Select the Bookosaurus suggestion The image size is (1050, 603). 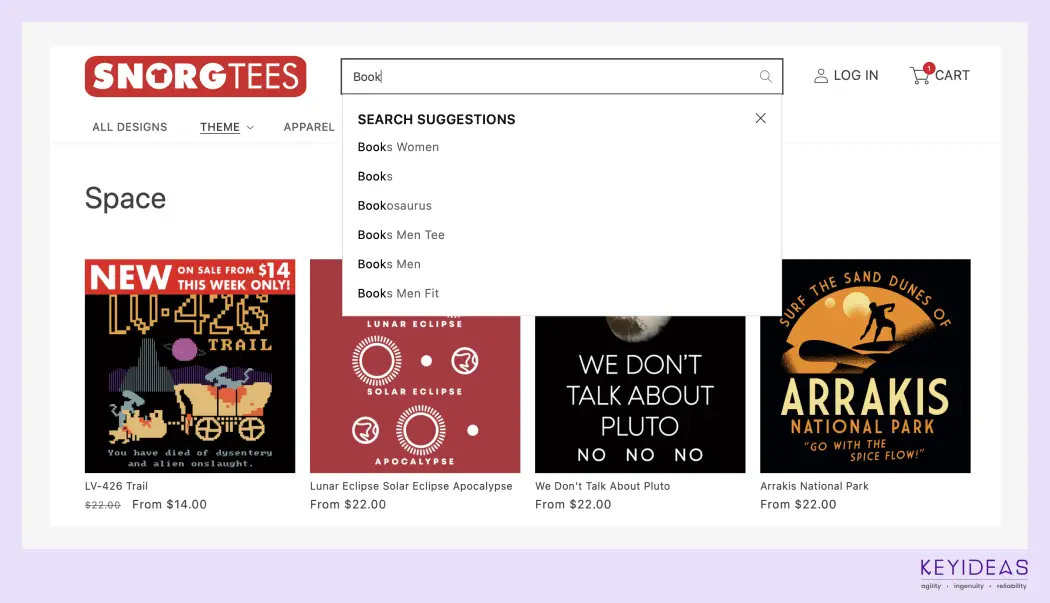tap(394, 206)
